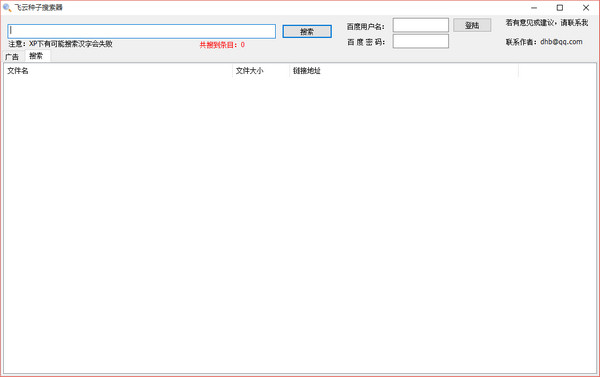The height and width of the screenshot is (377, 600).
Task: Sort by the 文件名 column header
Action: click(x=118, y=71)
